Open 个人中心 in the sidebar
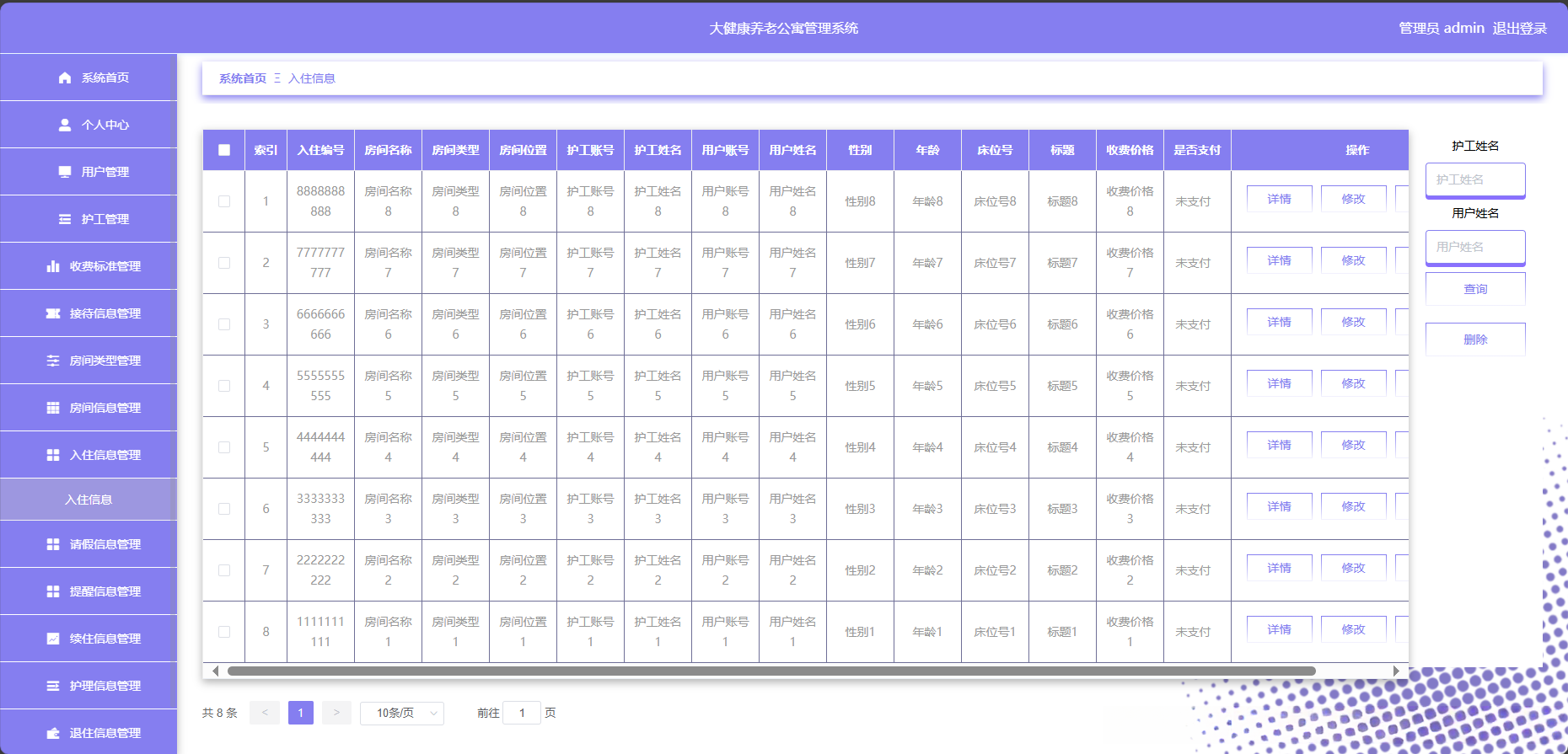Viewport: 1568px width, 754px height. [x=89, y=125]
